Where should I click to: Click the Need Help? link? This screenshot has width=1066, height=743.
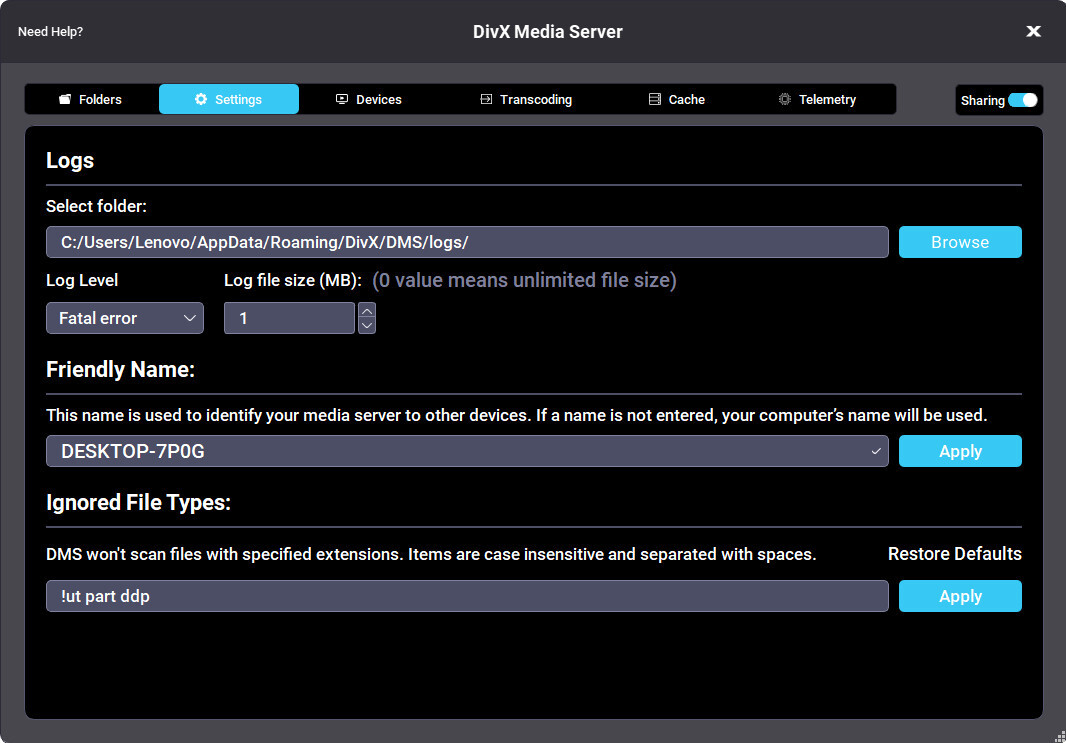coord(50,32)
